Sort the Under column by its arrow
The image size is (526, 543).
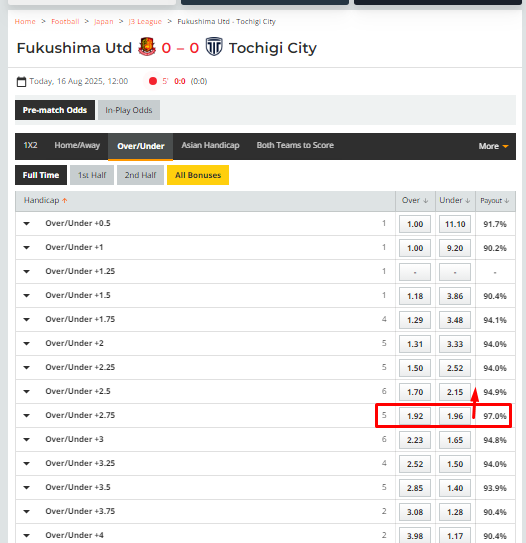point(467,201)
